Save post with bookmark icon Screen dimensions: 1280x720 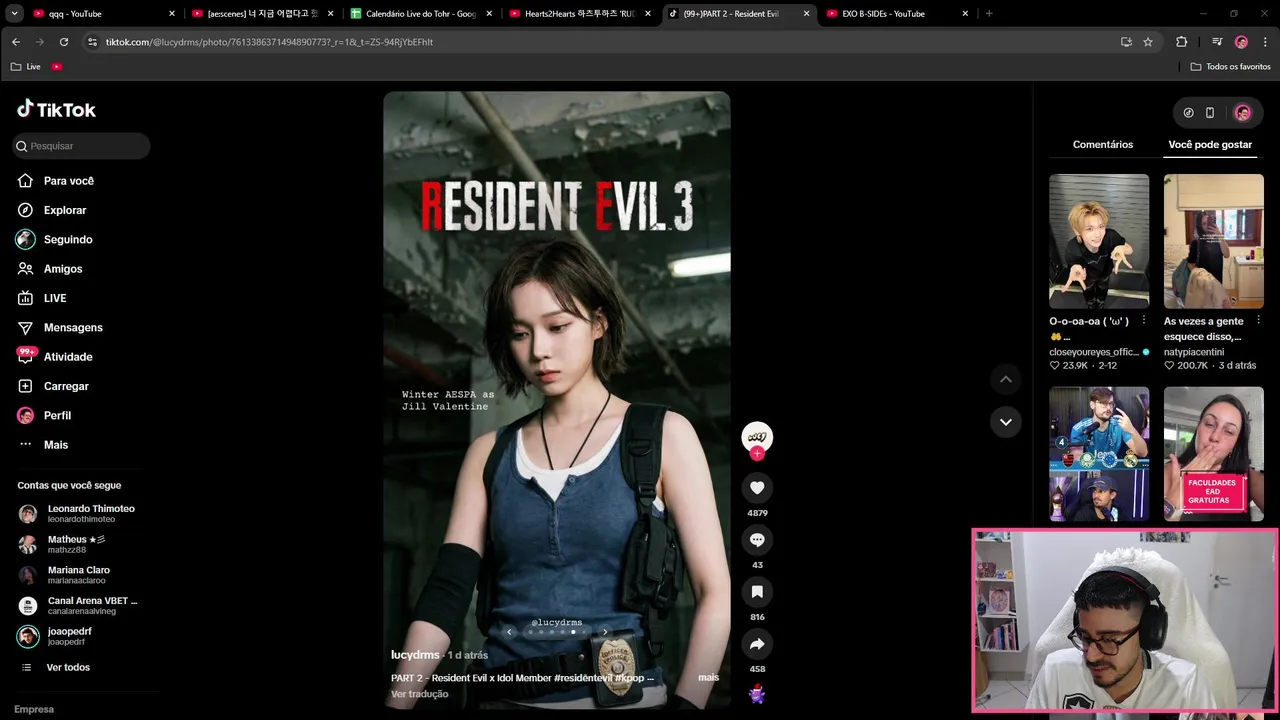pyautogui.click(x=757, y=592)
